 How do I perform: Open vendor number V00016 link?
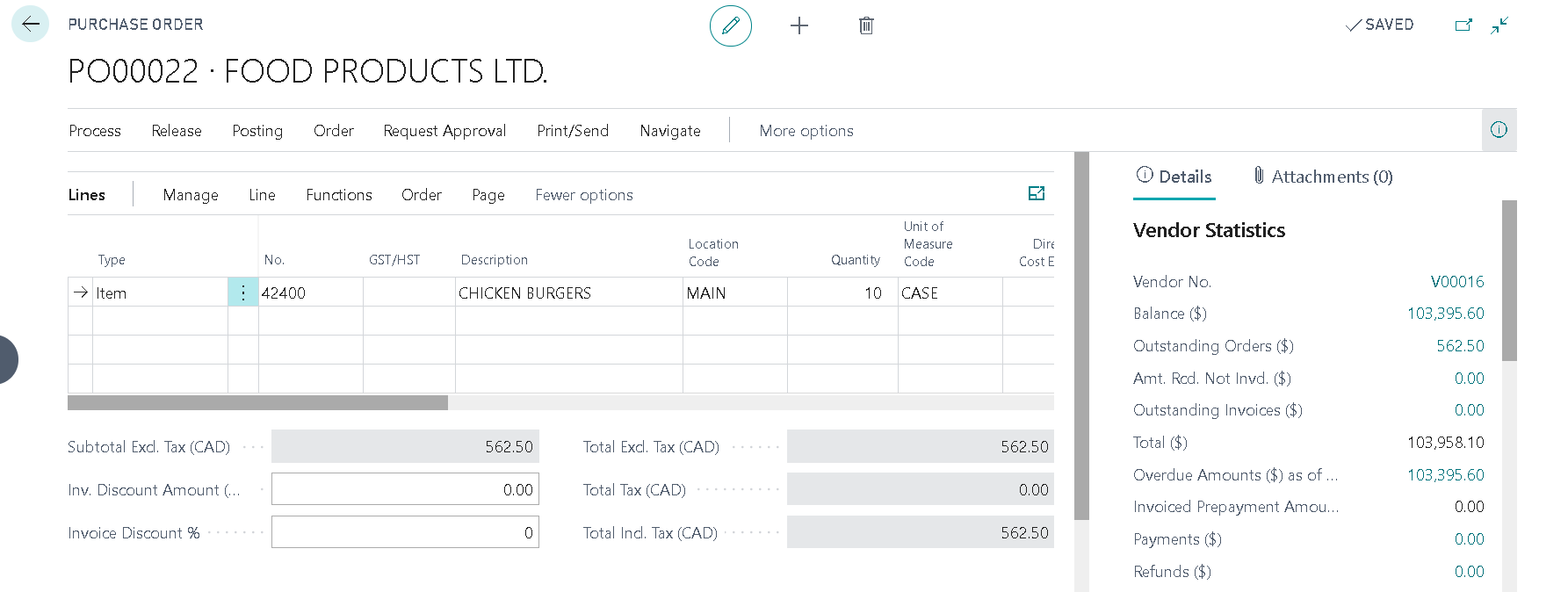(x=1456, y=282)
